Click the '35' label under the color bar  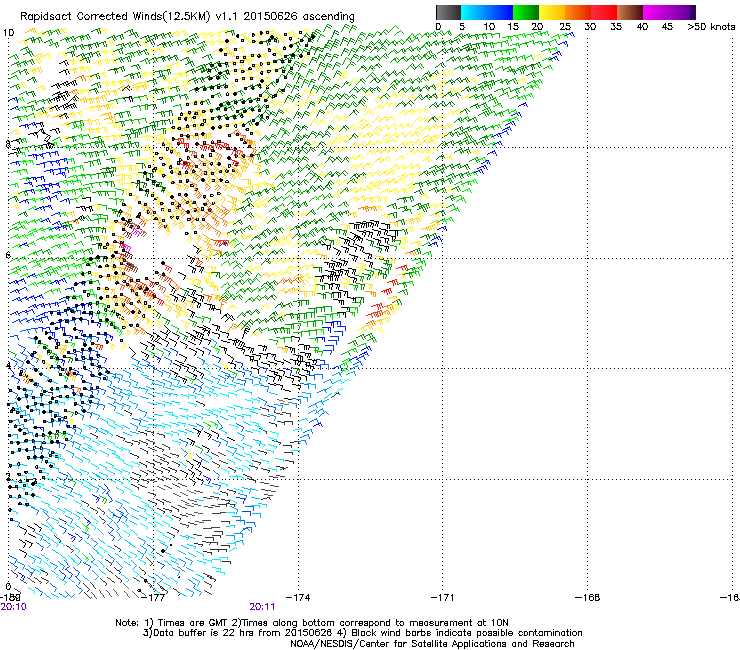coord(616,27)
